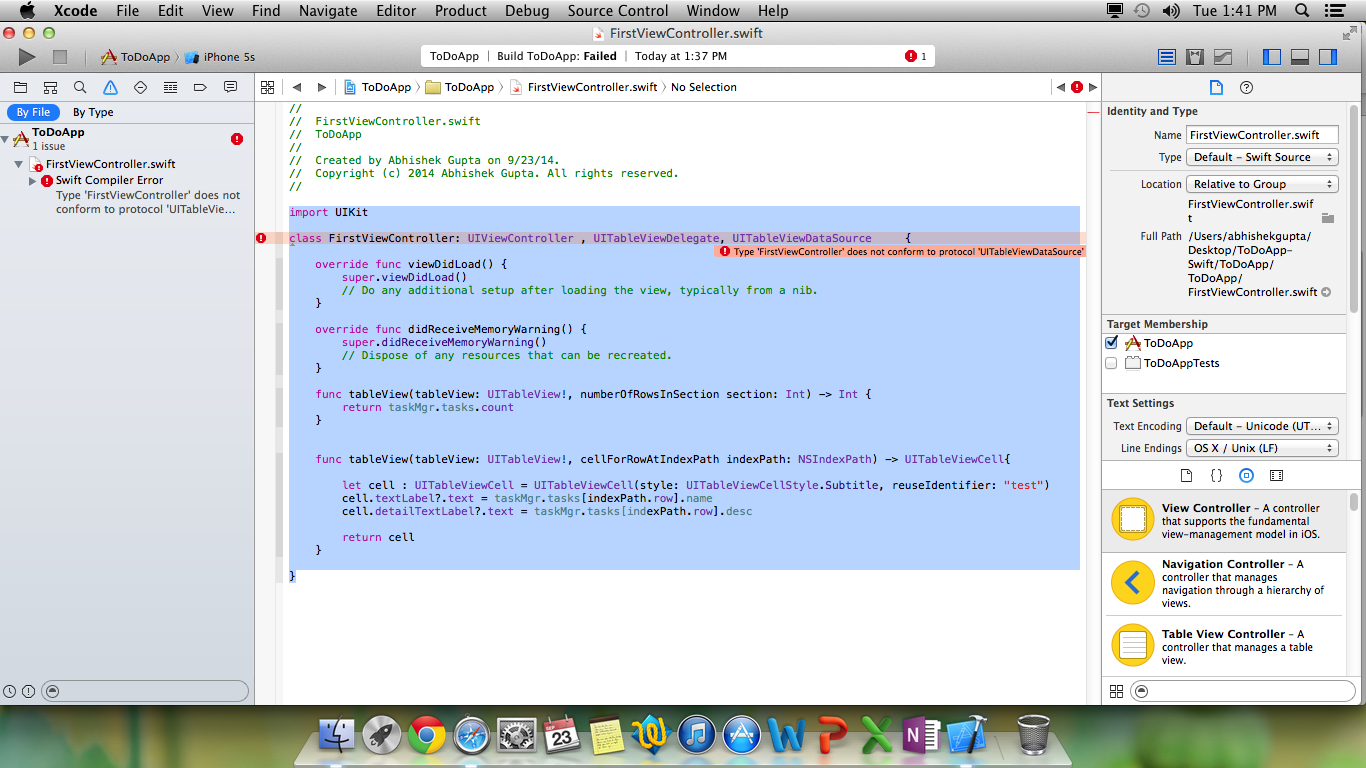Switch issue grouping to By Type

point(93,112)
